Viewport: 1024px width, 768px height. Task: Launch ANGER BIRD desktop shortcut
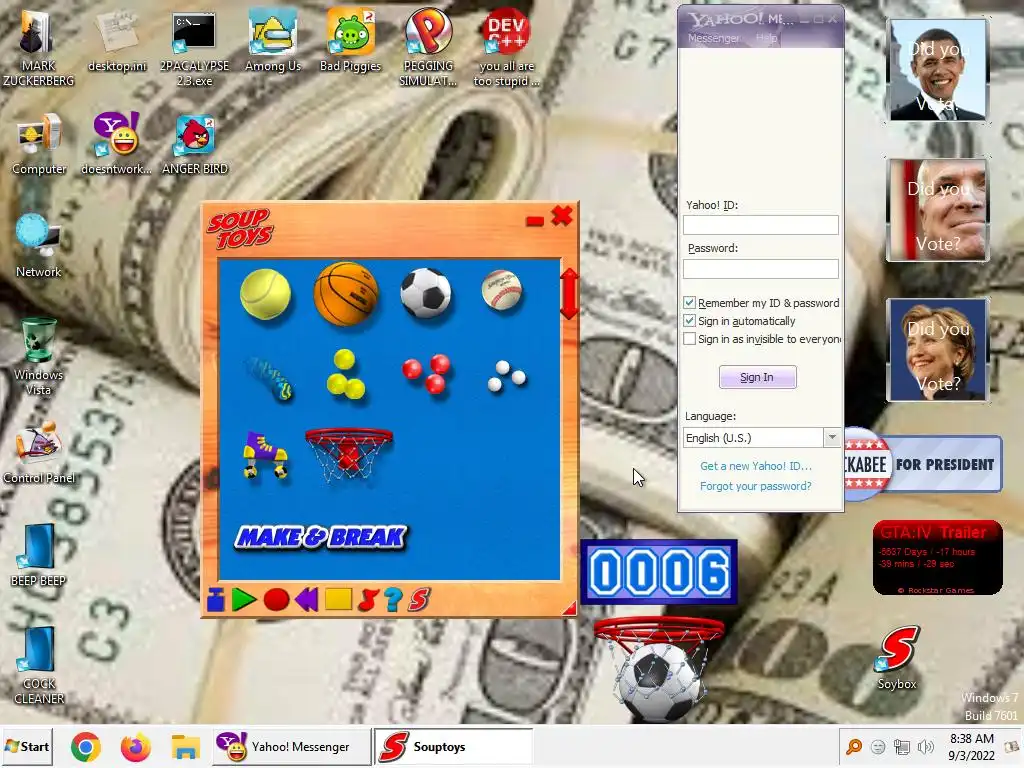click(x=195, y=145)
